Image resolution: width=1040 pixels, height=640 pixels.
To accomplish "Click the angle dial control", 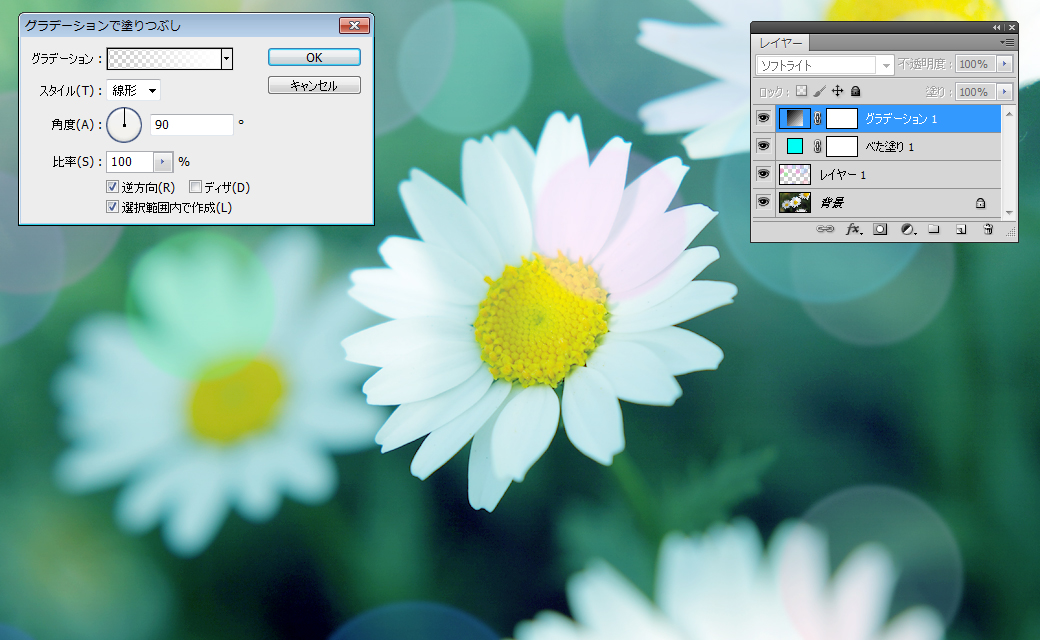I will tap(124, 125).
